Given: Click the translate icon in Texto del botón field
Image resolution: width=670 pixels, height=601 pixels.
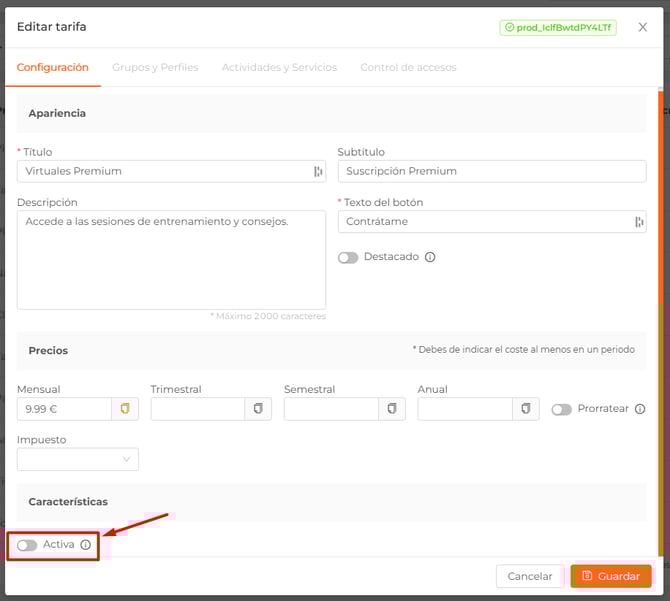Looking at the screenshot, I should [639, 222].
